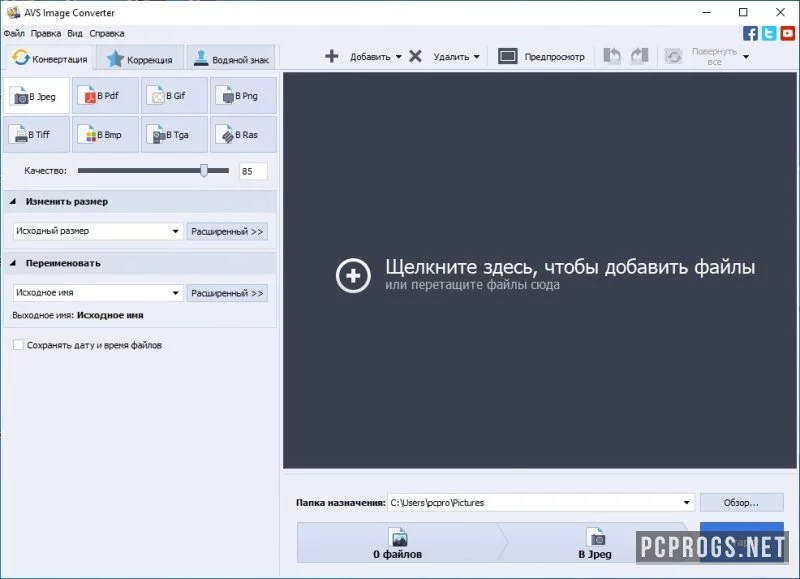
Task: Click 'Щелкните здесь, чтобы добавить файлы' text
Action: (570, 267)
